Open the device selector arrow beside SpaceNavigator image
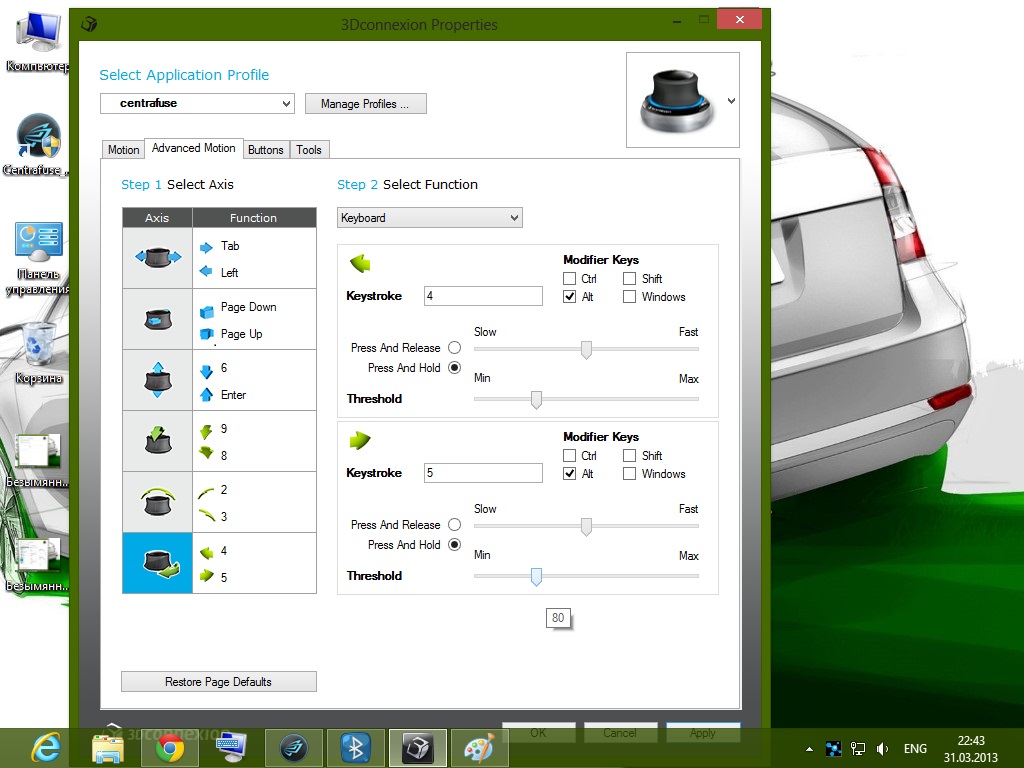This screenshot has height=768, width=1024. click(731, 101)
